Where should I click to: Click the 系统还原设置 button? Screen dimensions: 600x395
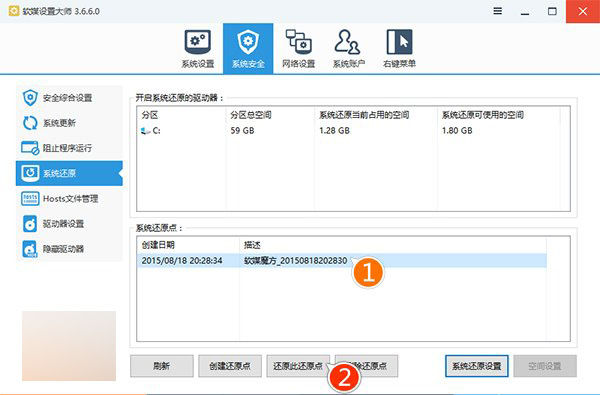[x=476, y=366]
